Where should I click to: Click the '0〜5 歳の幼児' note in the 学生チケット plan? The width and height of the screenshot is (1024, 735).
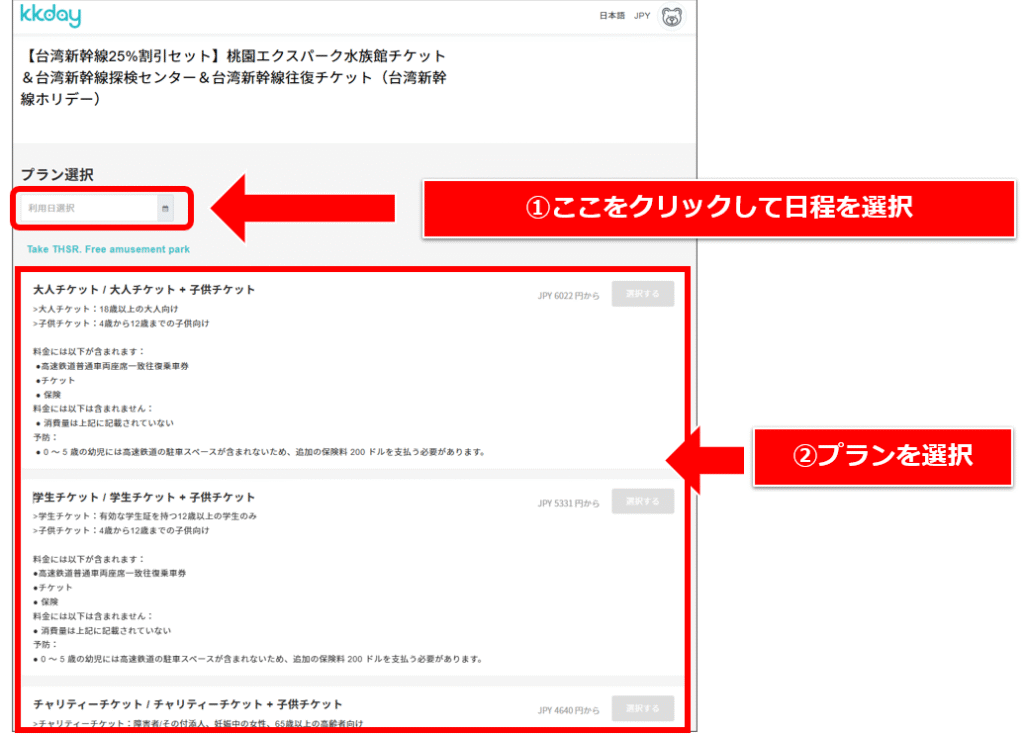[x=259, y=659]
